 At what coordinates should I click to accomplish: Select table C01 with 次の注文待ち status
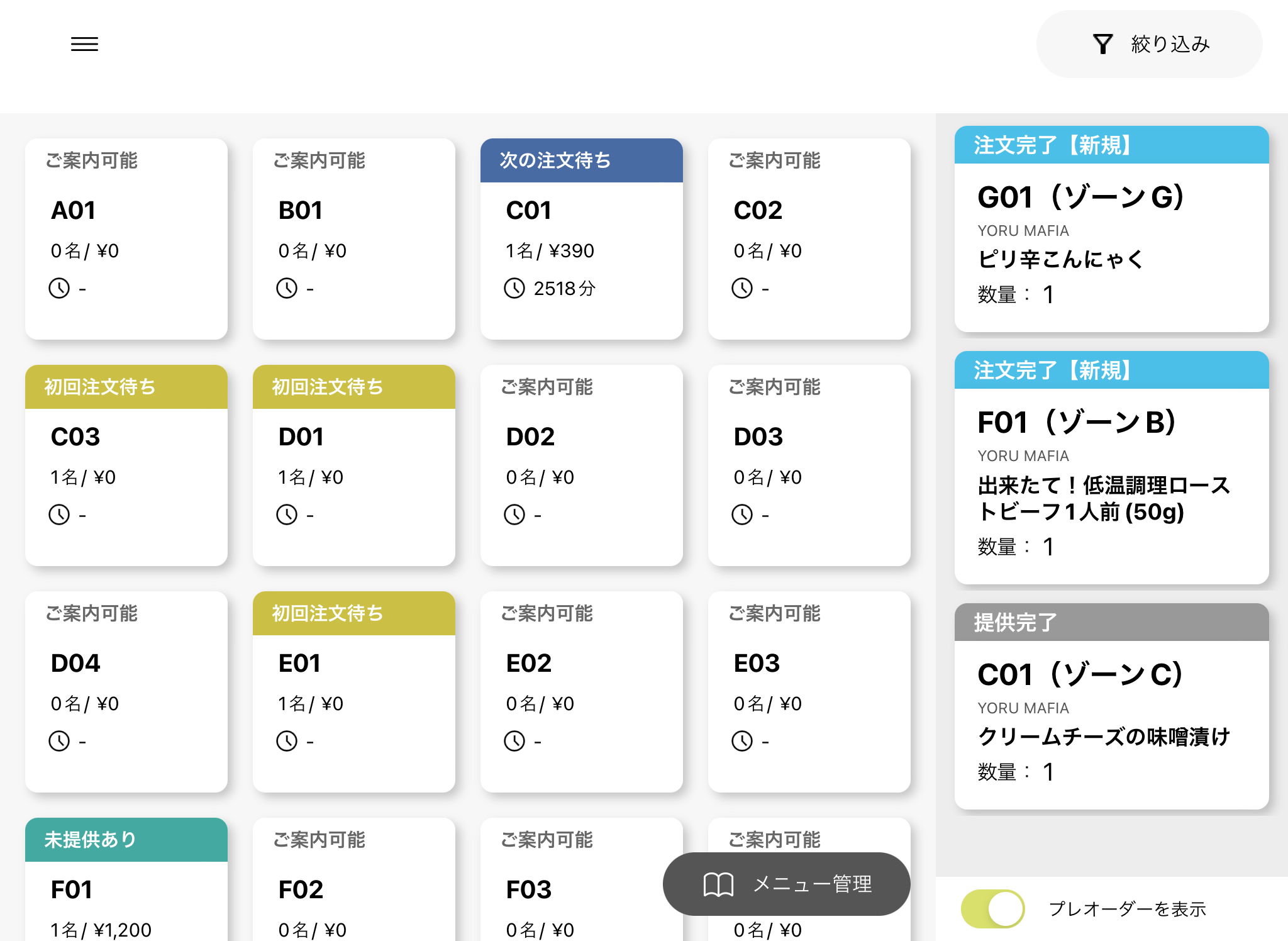point(581,239)
